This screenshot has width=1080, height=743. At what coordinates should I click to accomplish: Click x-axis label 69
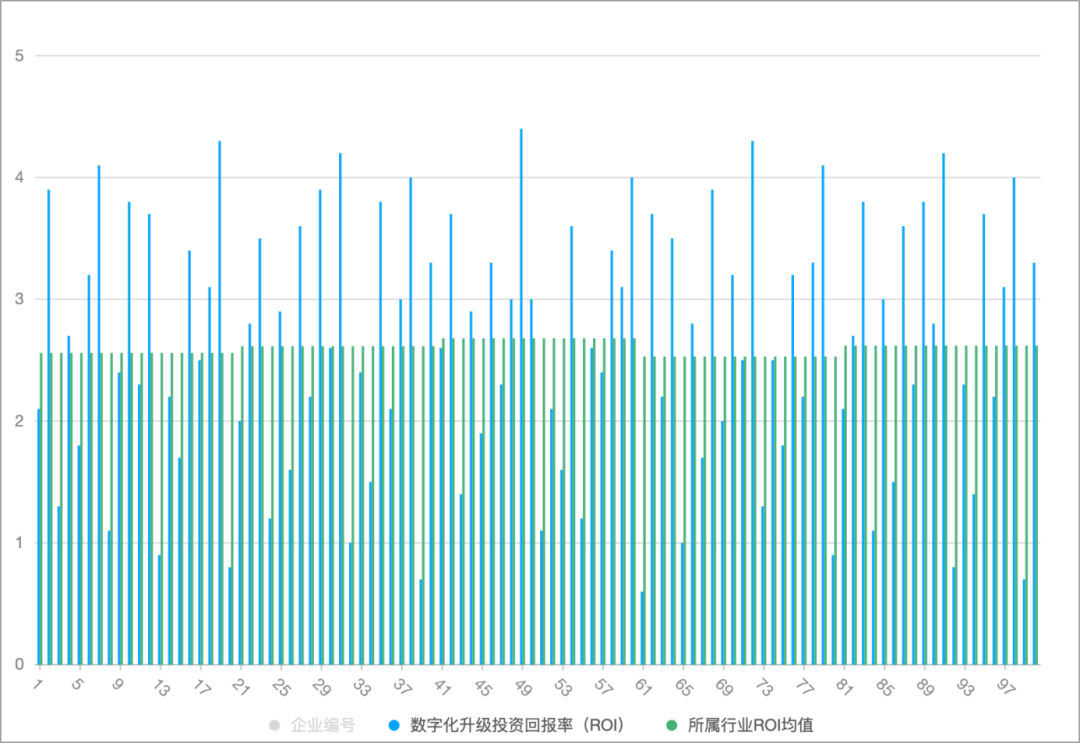pos(723,687)
